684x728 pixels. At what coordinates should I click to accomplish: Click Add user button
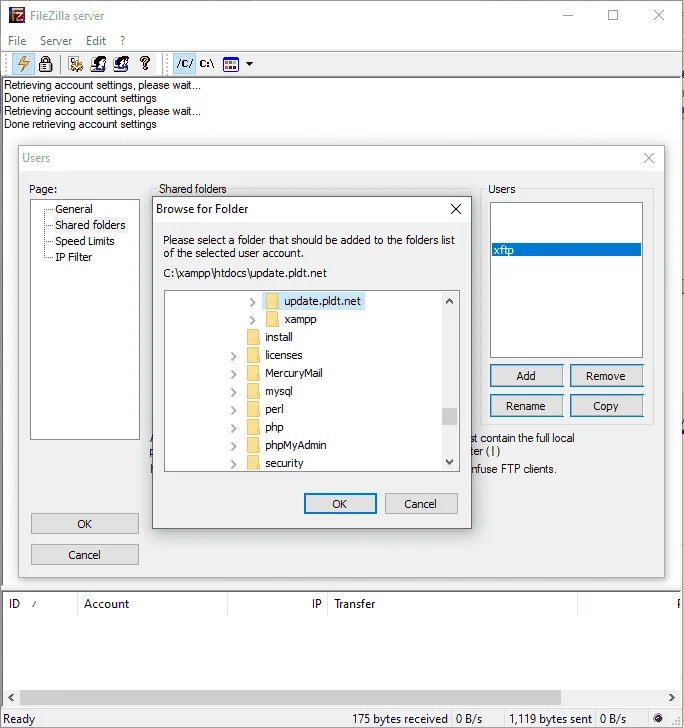click(526, 376)
